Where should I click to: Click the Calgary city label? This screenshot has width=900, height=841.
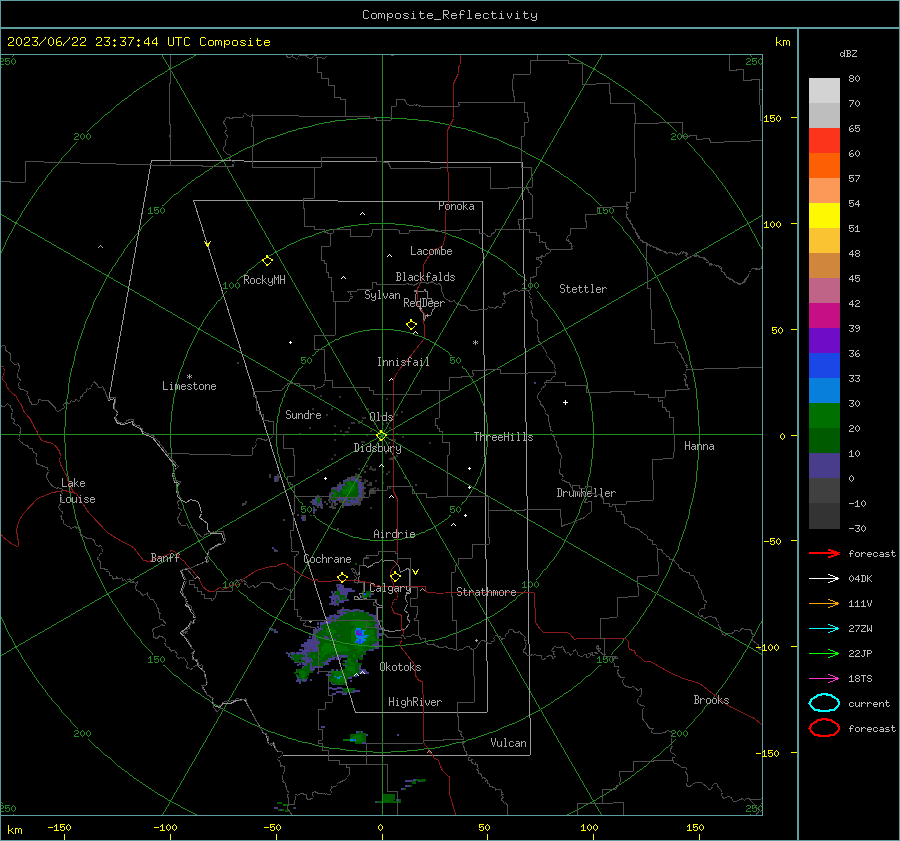pyautogui.click(x=390, y=588)
